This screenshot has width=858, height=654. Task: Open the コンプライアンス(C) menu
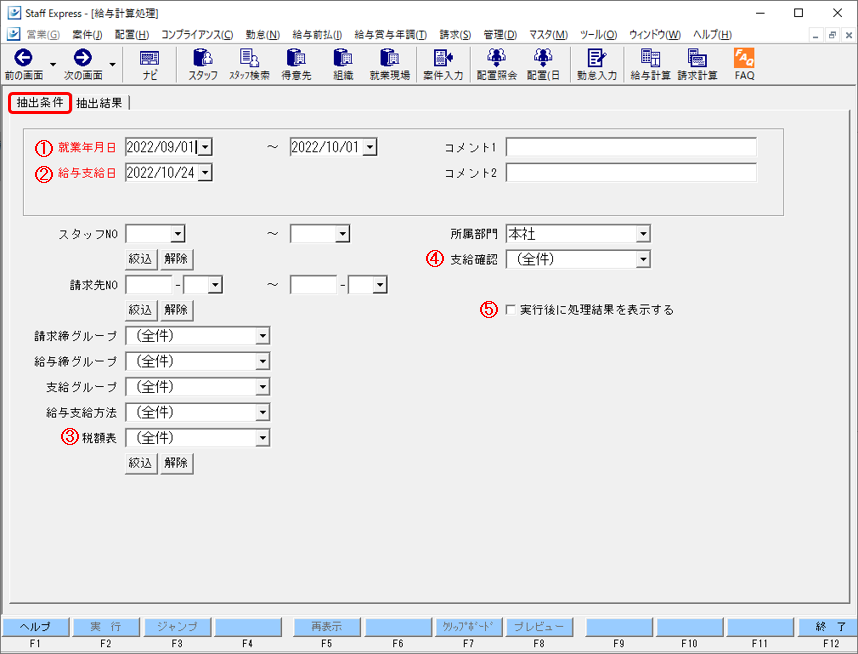coord(197,34)
